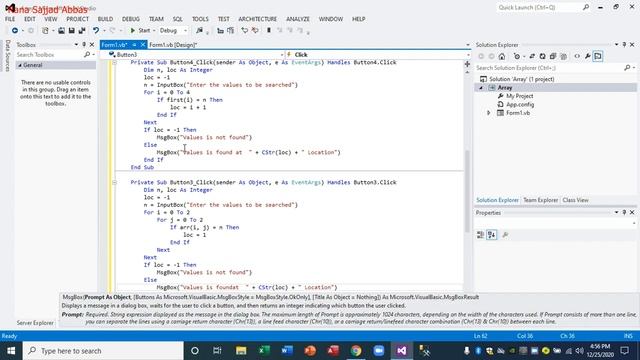Image resolution: width=640 pixels, height=360 pixels.
Task: Open the ANALYZE menu
Action: click(x=298, y=19)
